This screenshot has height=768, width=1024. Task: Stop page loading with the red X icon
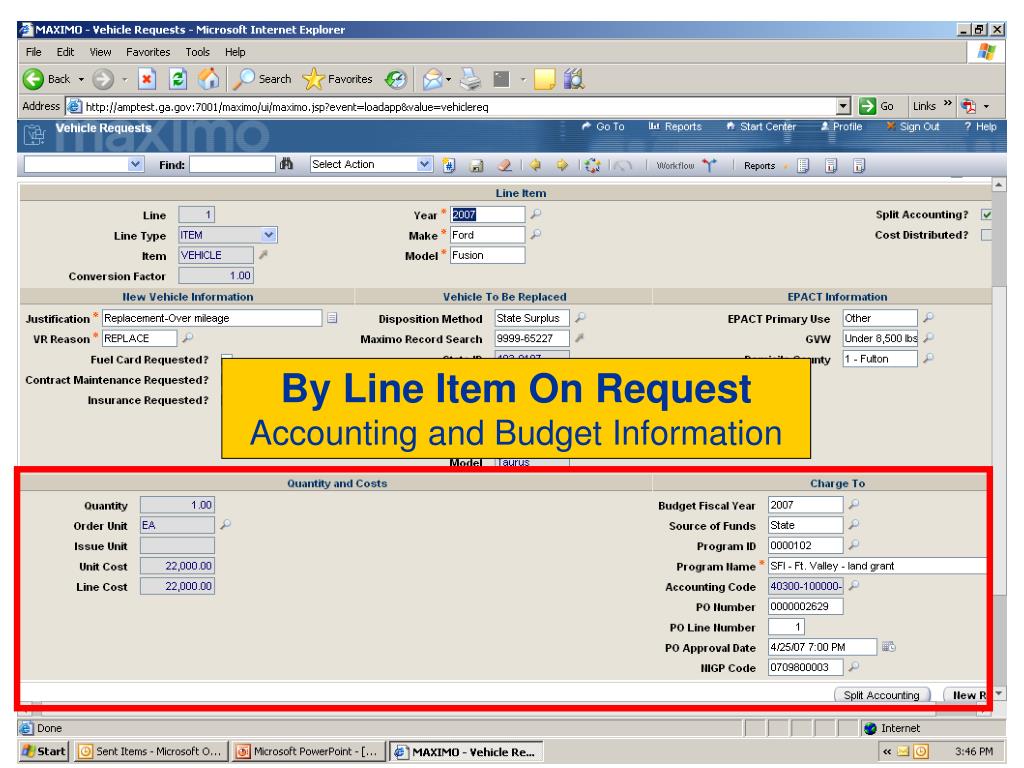point(147,79)
